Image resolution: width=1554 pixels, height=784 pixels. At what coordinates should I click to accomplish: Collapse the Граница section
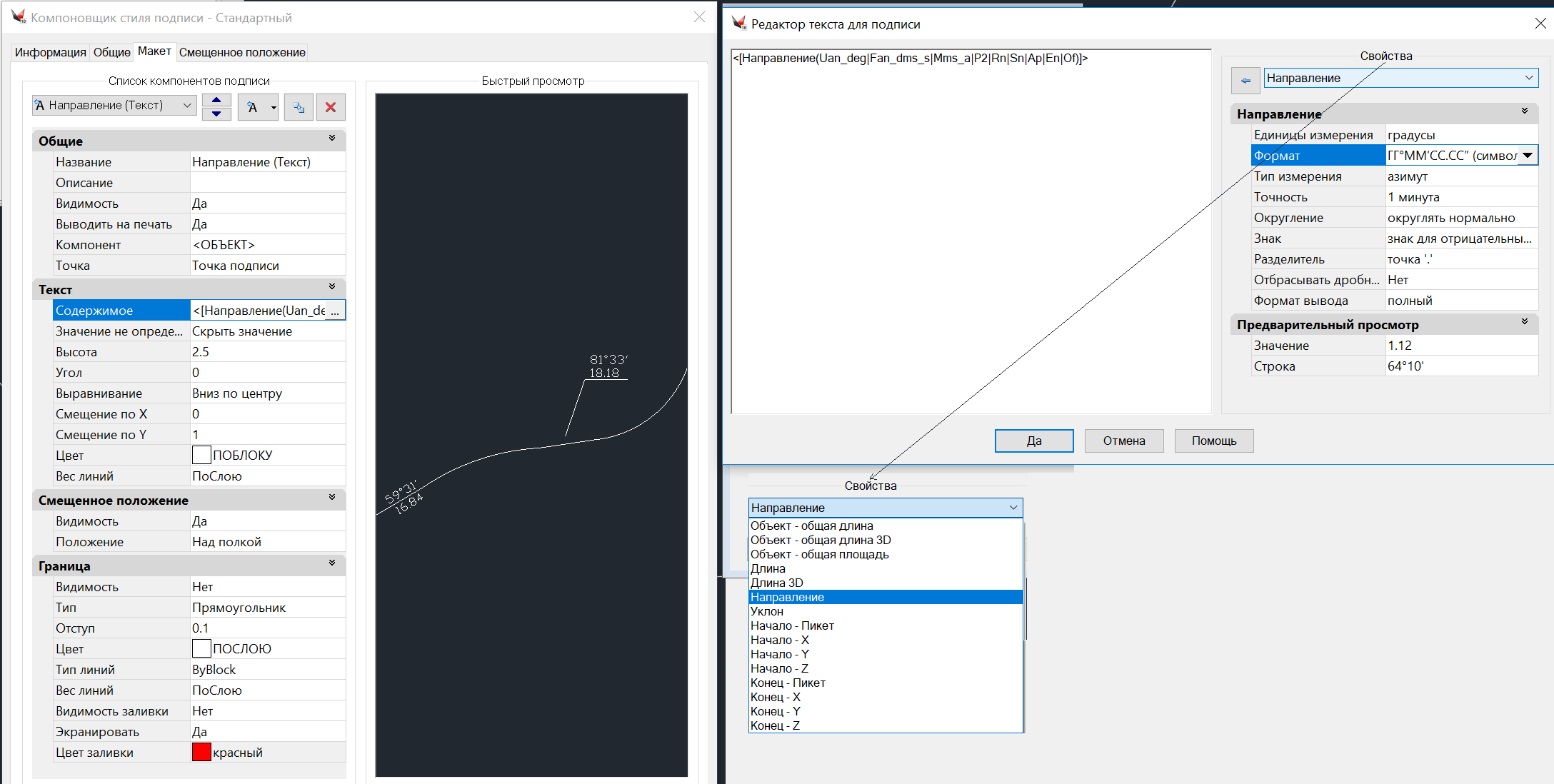click(x=332, y=563)
